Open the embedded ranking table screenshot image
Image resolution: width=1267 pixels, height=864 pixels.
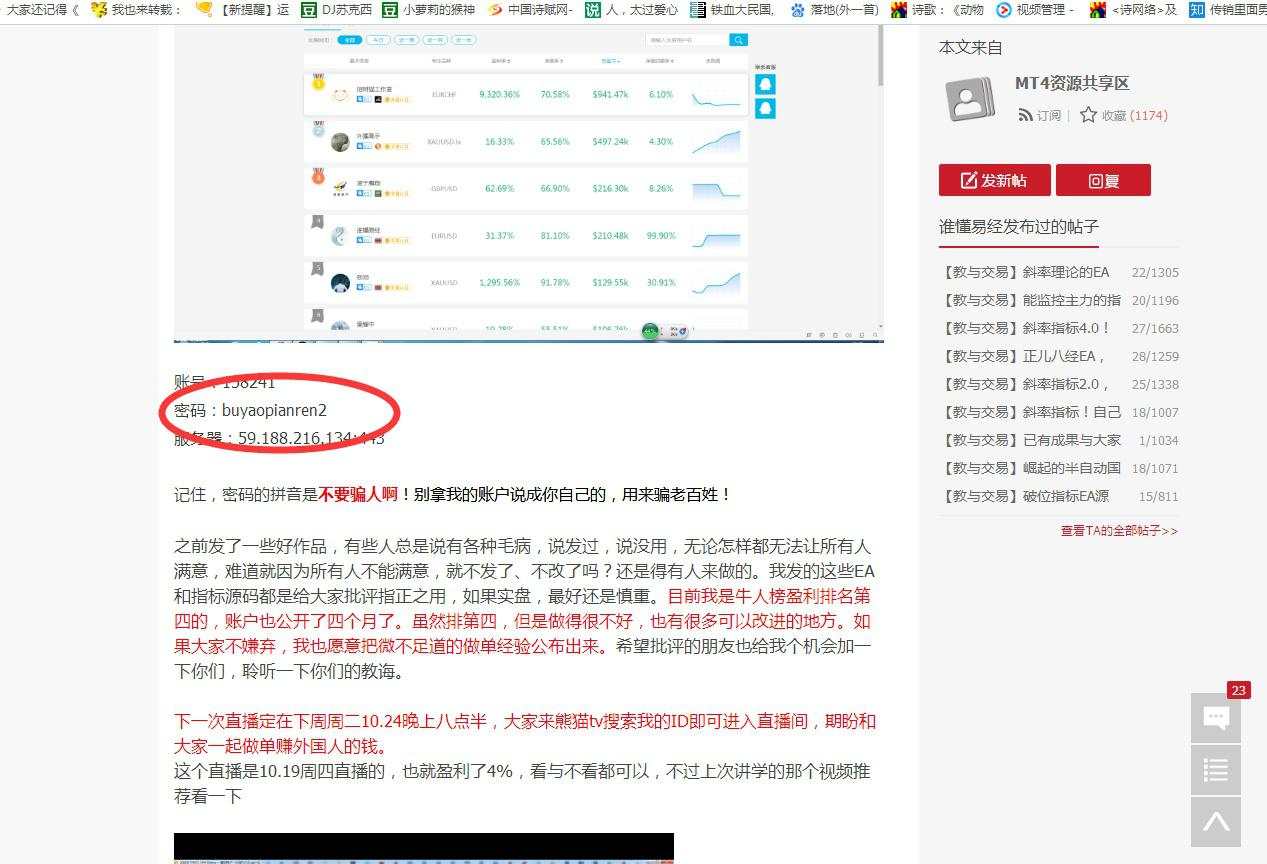(x=529, y=184)
